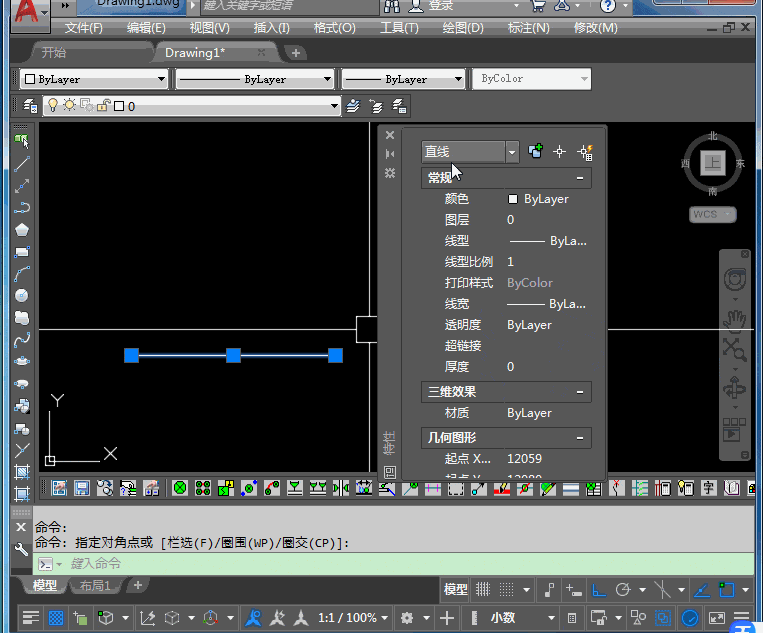Toggle grid display in status bar

click(483, 590)
